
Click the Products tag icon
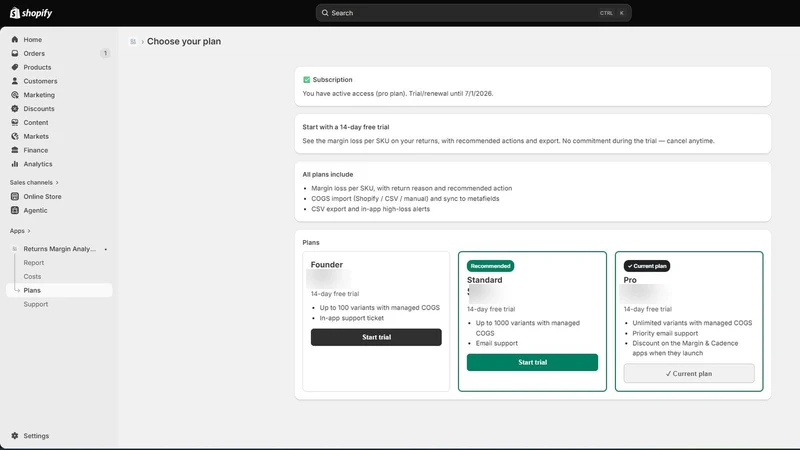pyautogui.click(x=15, y=67)
